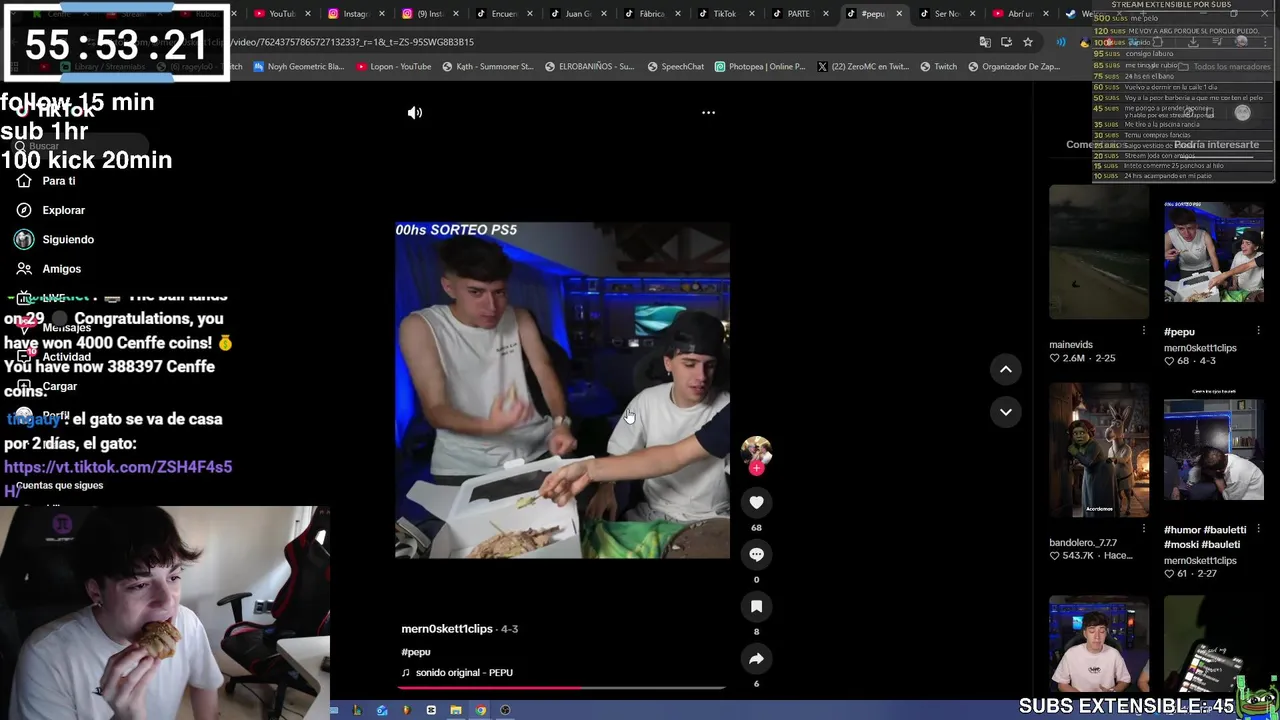Open three-dot menu for mainevids video
This screenshot has width=1280, height=720.
click(1143, 330)
